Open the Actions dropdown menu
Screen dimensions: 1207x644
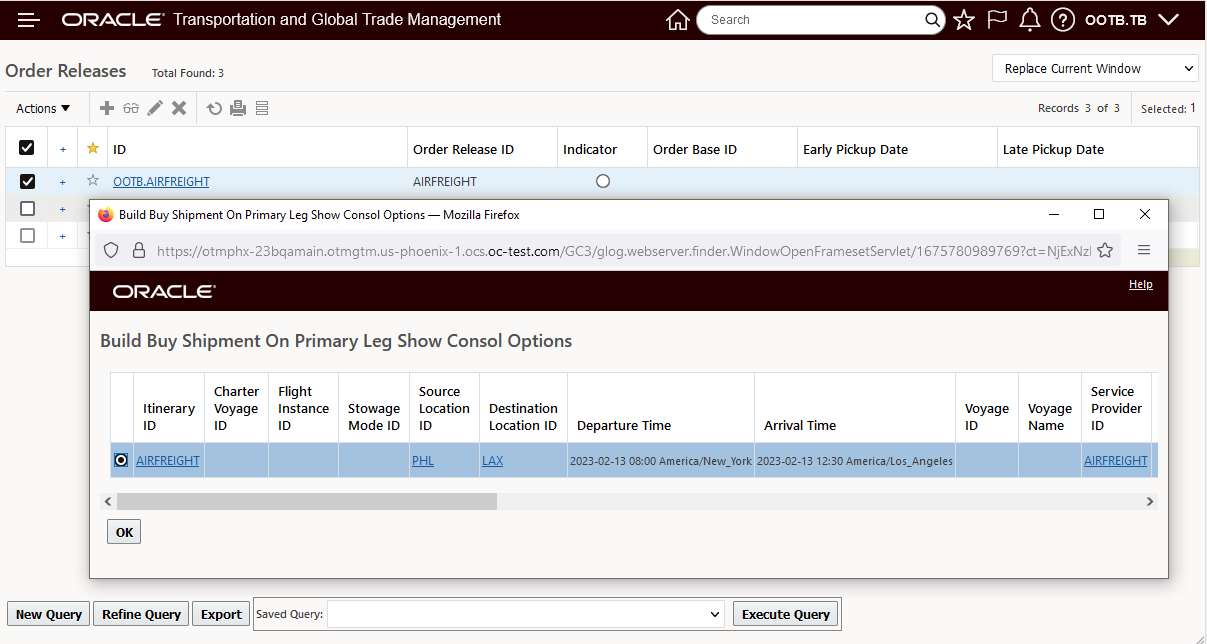click(43, 108)
